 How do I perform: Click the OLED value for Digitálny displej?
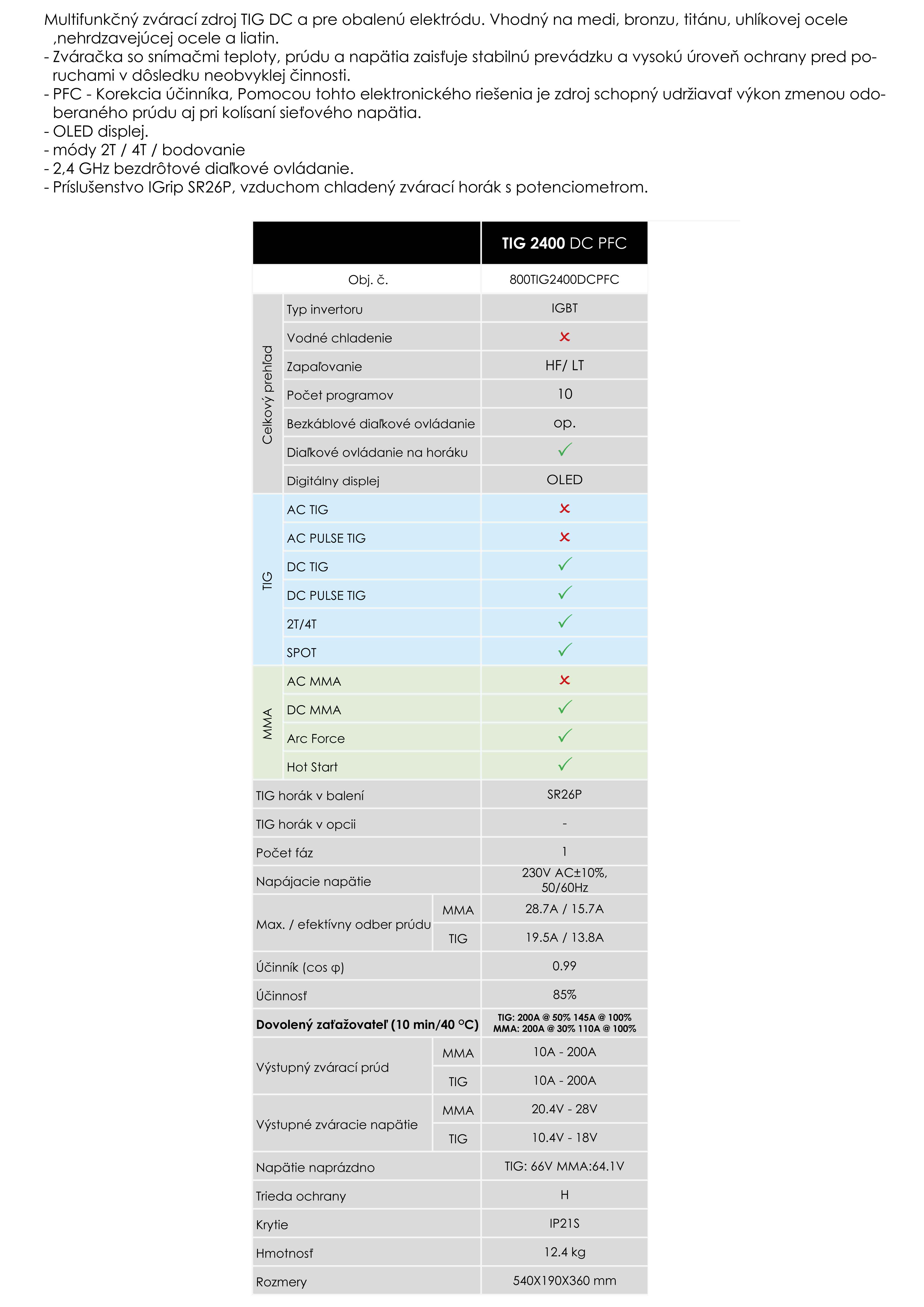coord(564,480)
